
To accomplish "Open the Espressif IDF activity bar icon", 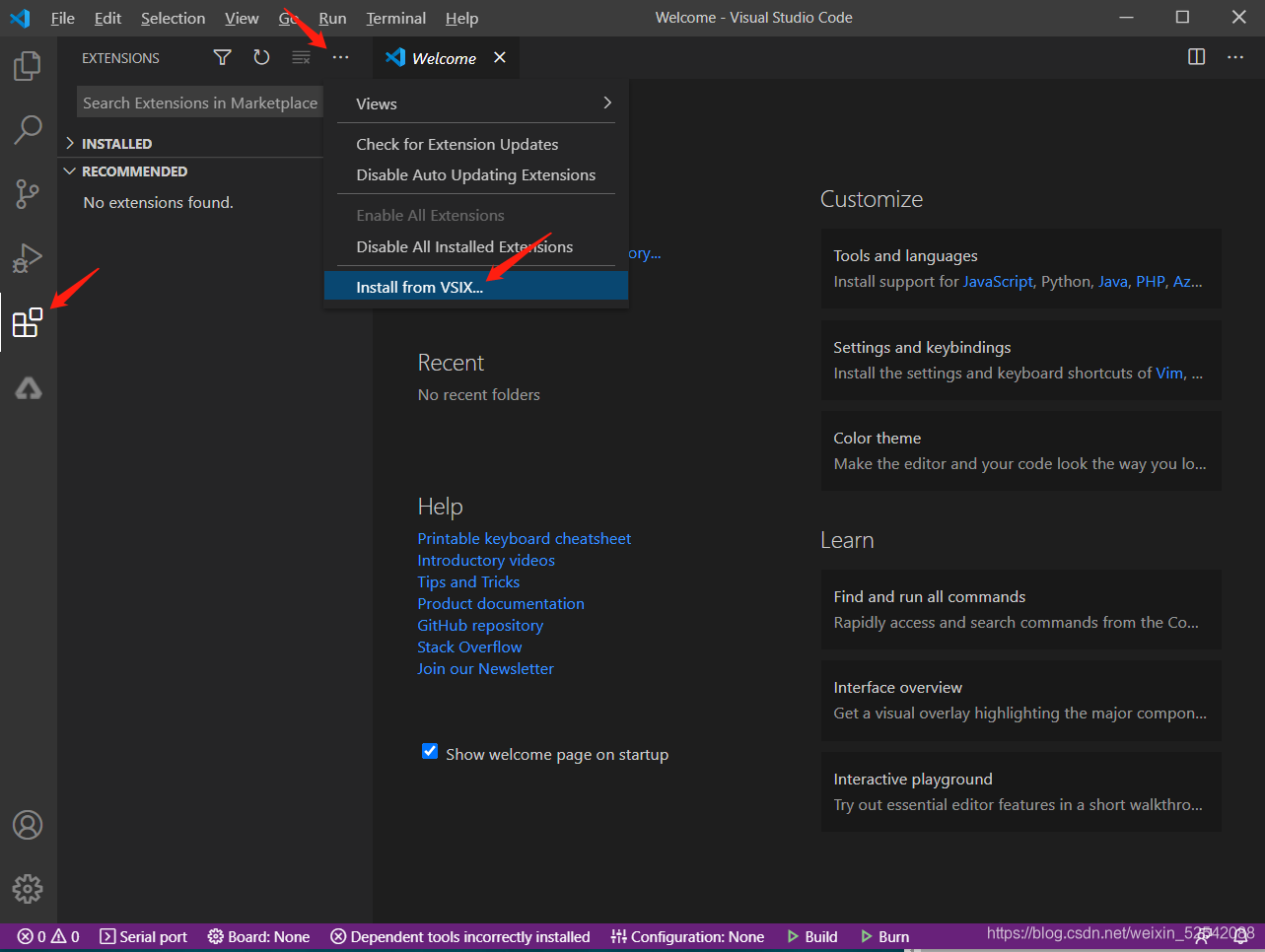I will pyautogui.click(x=28, y=388).
